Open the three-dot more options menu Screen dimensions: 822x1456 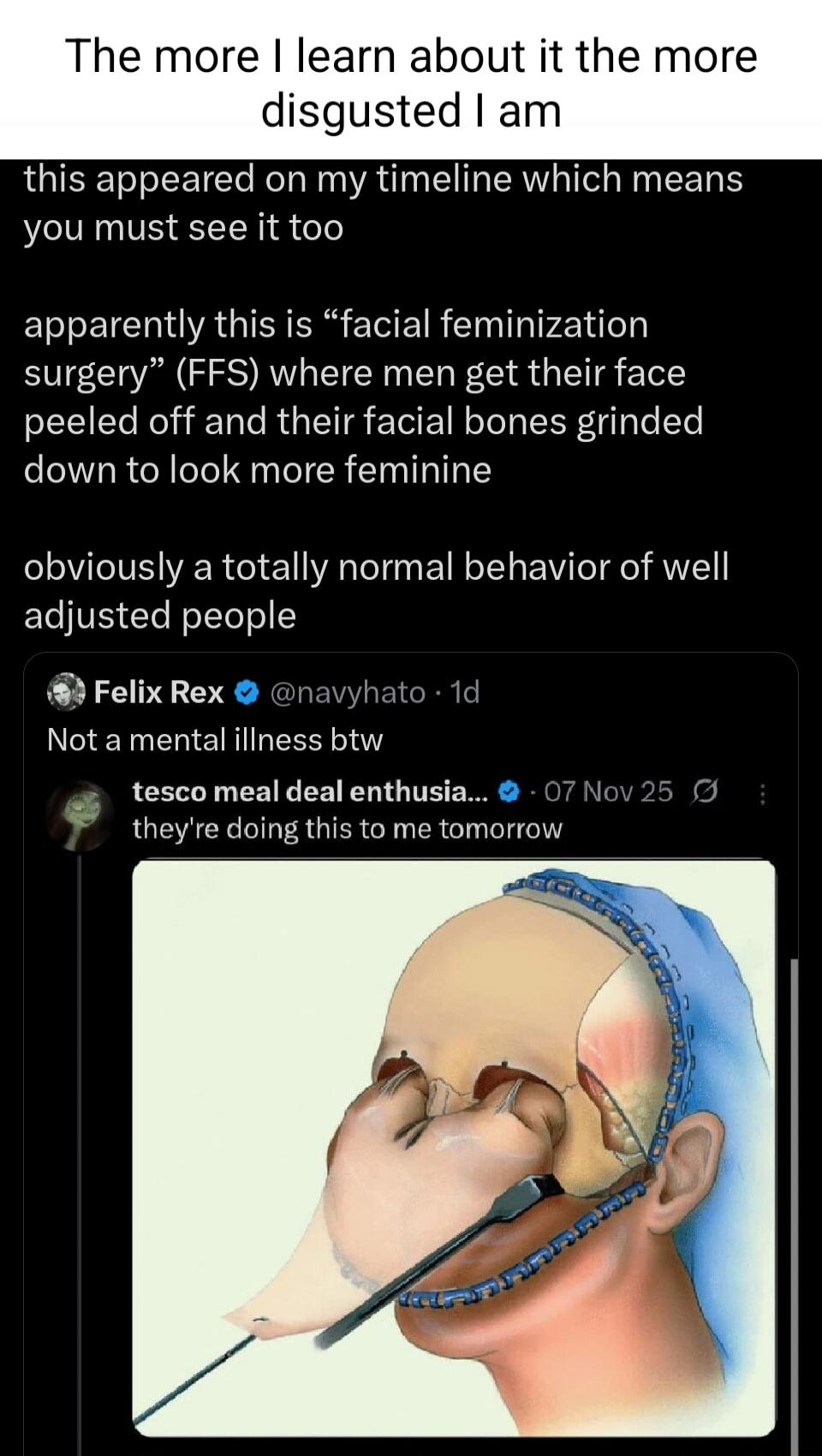(x=760, y=792)
